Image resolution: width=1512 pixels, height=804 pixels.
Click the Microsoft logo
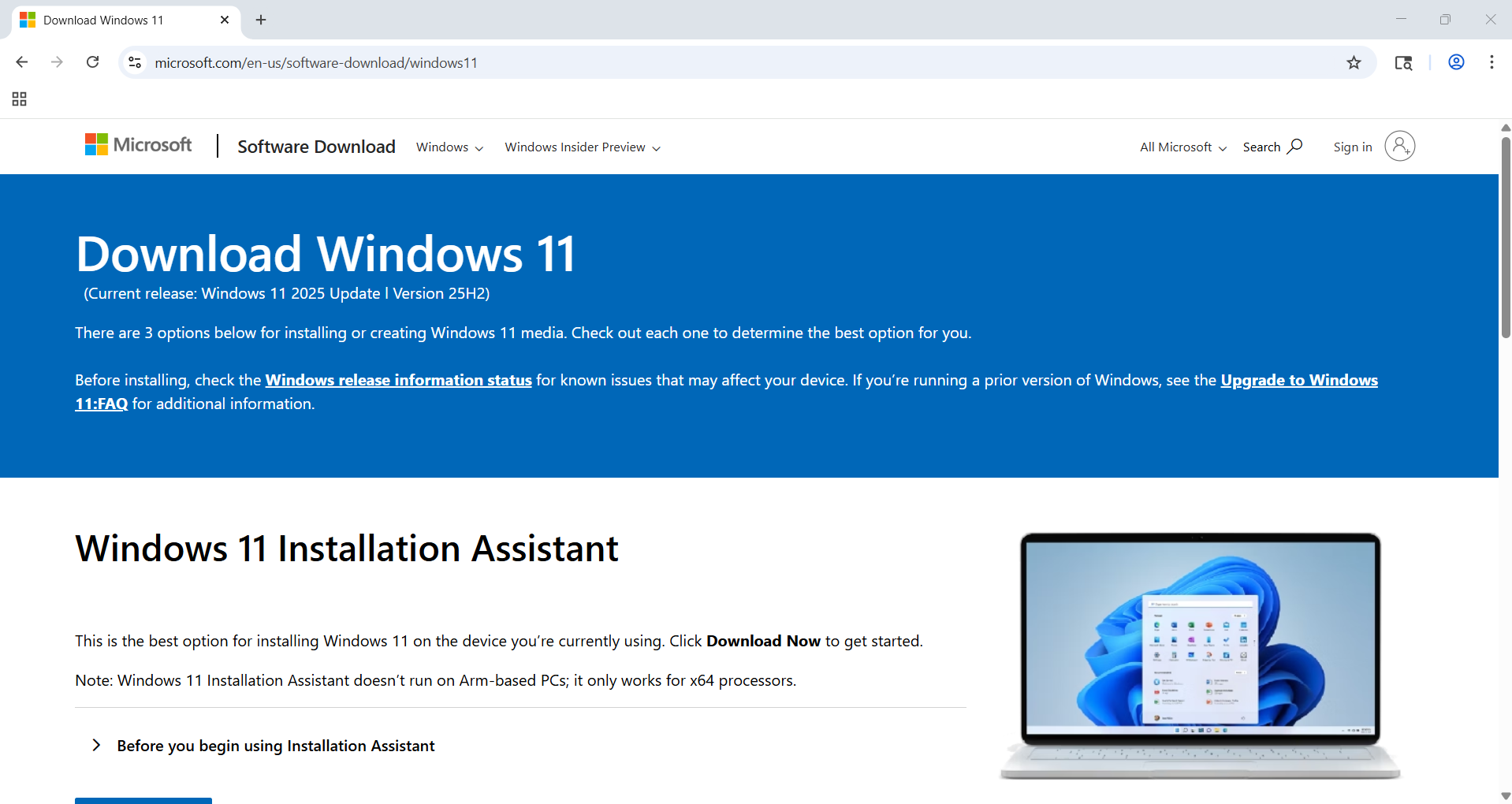139,145
